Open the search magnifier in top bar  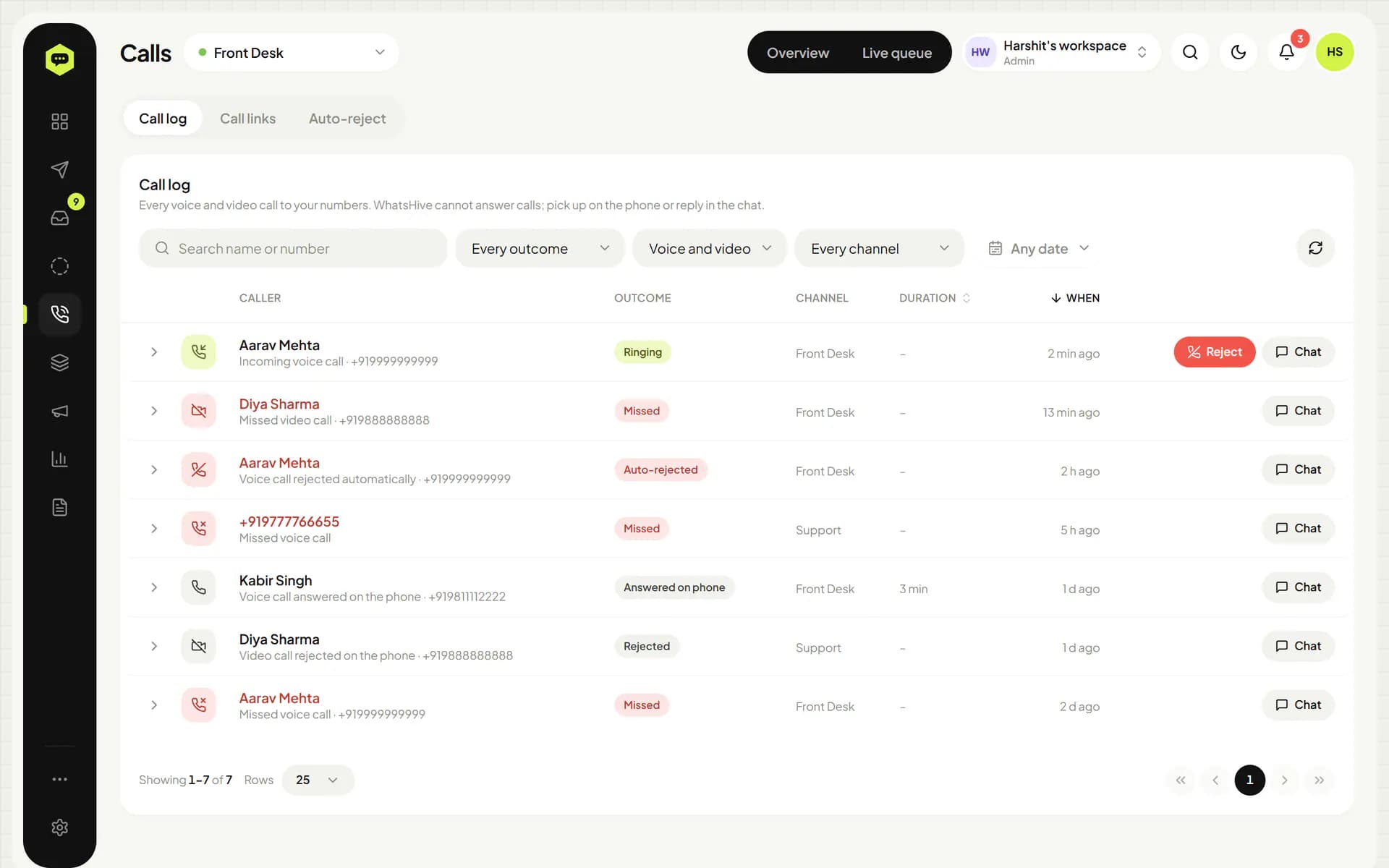click(1190, 52)
